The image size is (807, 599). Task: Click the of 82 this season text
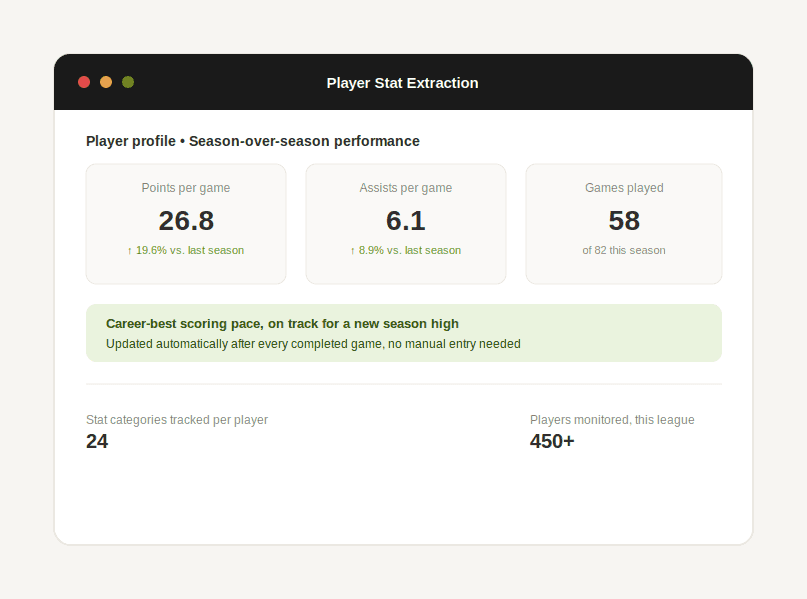(x=624, y=250)
